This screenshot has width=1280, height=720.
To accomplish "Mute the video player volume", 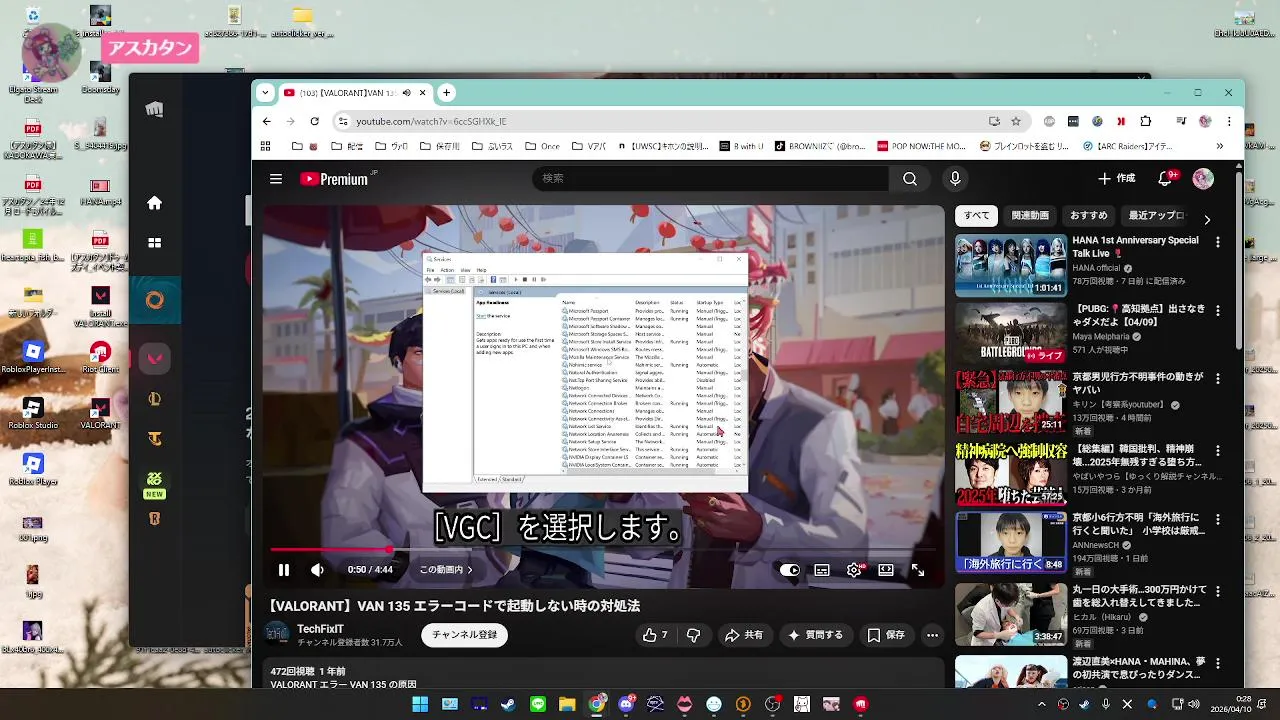I will point(317,570).
